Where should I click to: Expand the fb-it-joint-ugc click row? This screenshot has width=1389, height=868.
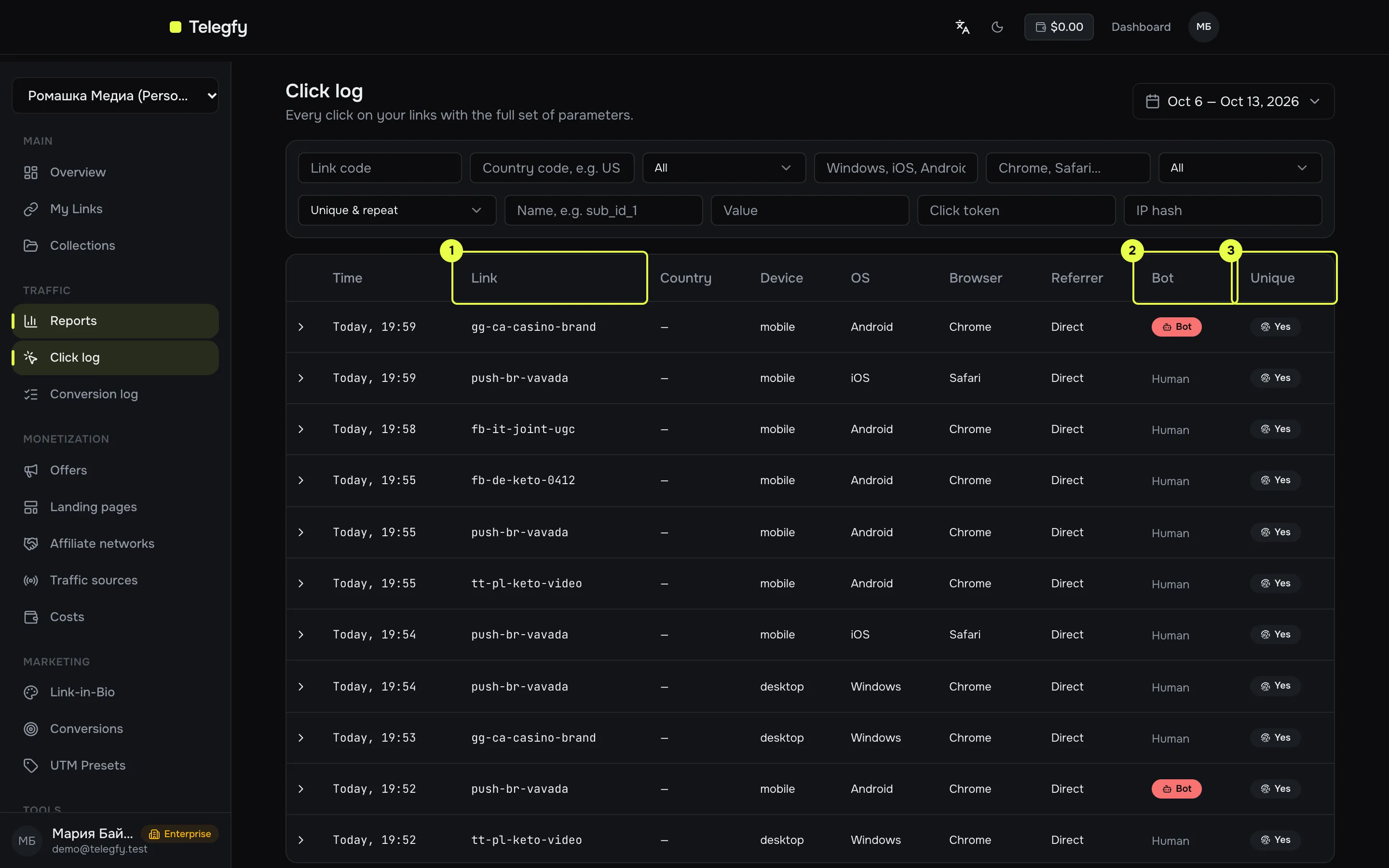301,429
